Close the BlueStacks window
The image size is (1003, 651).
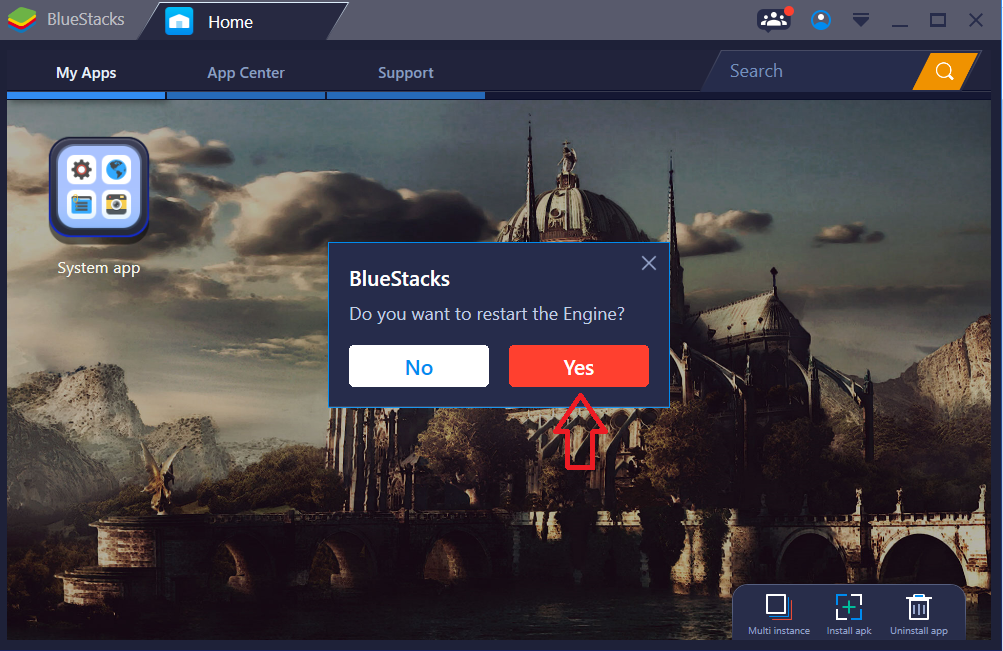point(975,20)
